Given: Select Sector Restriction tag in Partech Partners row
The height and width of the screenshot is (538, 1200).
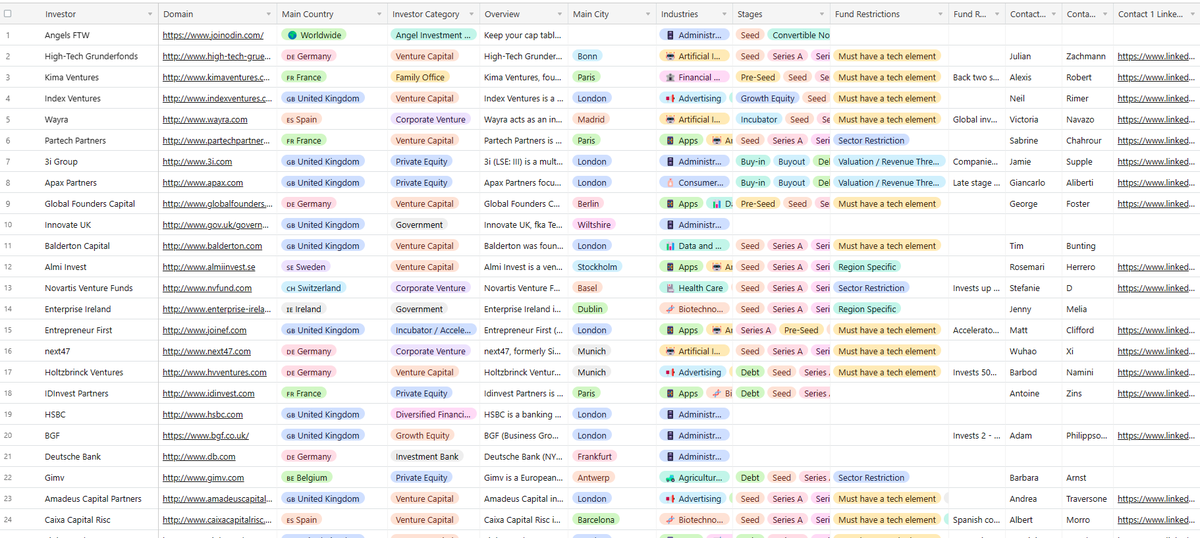Looking at the screenshot, I should pyautogui.click(x=871, y=140).
